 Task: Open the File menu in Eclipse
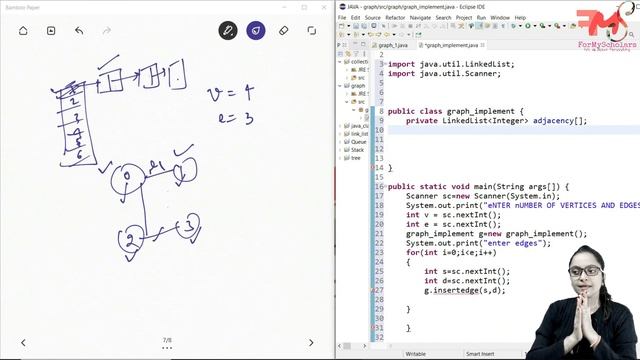tap(342, 18)
